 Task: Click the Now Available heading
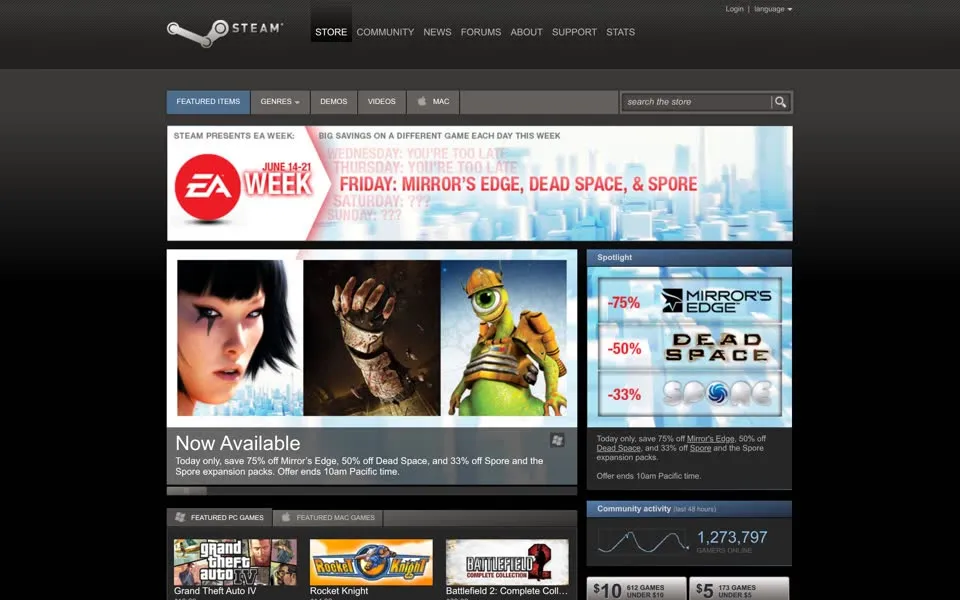[238, 443]
